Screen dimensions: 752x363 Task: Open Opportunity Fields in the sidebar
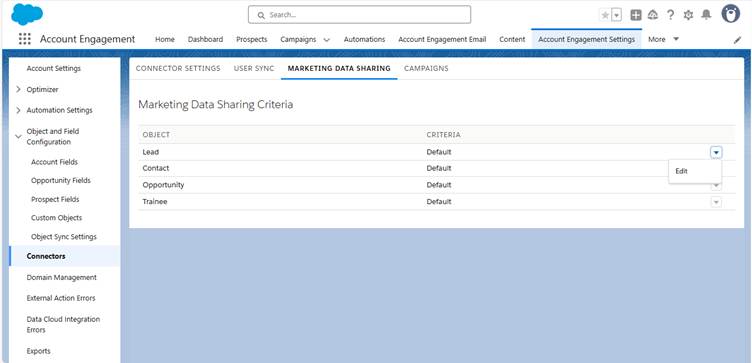[x=61, y=180]
